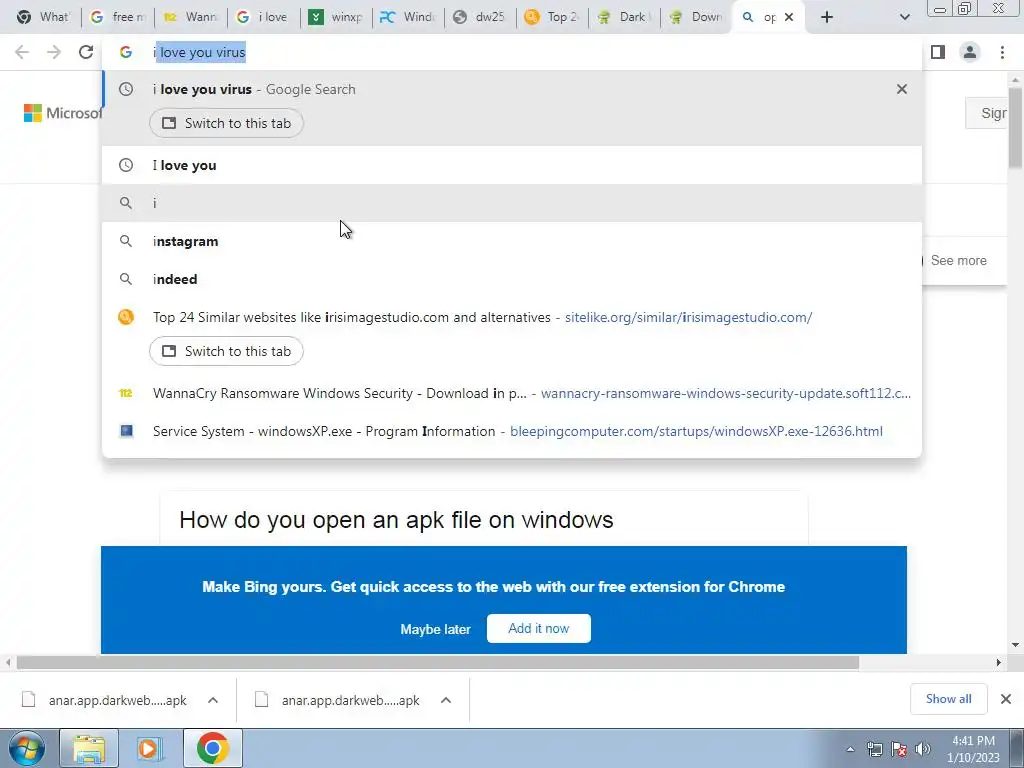Open WannaCry Ransomware Windows Security suggestion
The image size is (1024, 768).
coord(512,393)
